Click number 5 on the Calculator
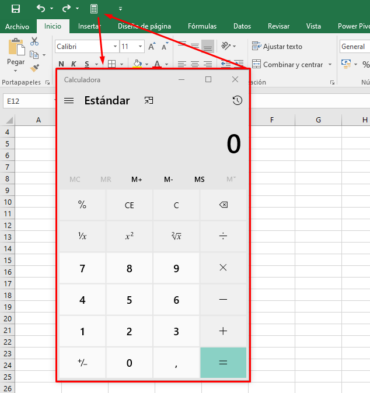The width and height of the screenshot is (370, 393). point(129,299)
